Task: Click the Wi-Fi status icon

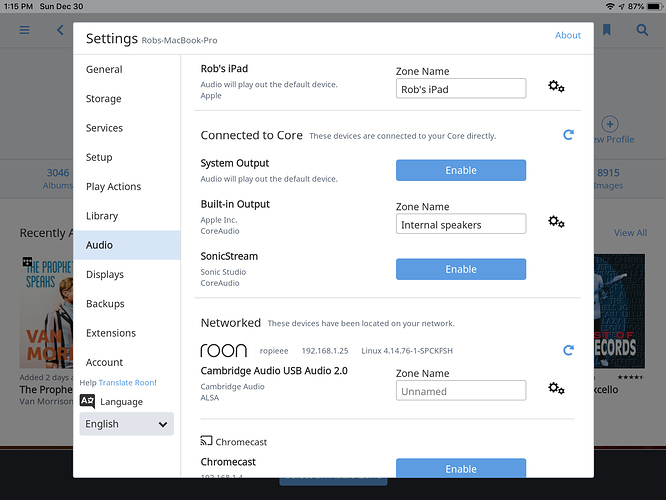Action: 610,6
